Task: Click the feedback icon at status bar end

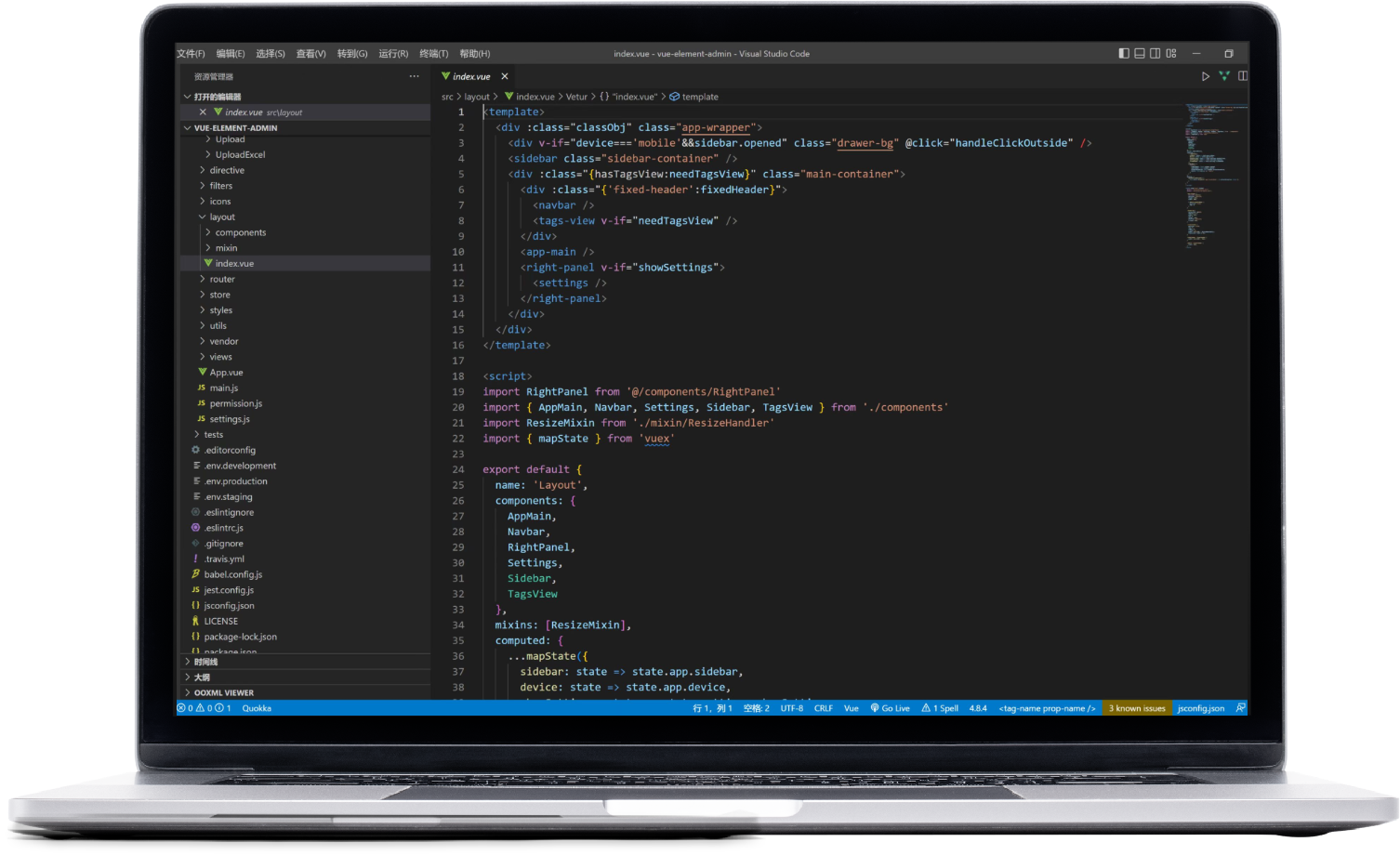Action: [1240, 708]
